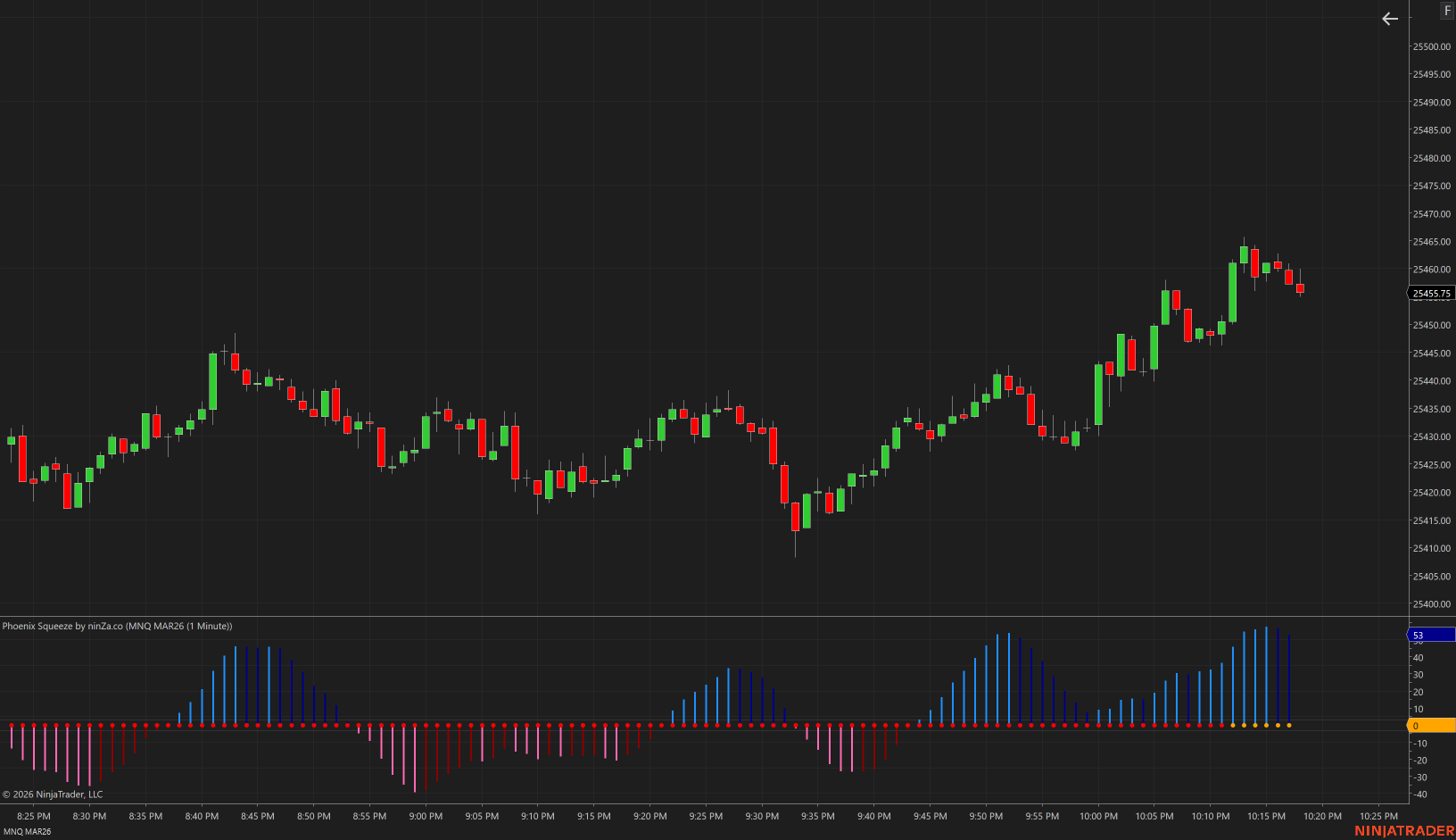Select the MNQ MAR26 tab at bottom left
This screenshot has height=840, width=1456.
pyautogui.click(x=28, y=832)
